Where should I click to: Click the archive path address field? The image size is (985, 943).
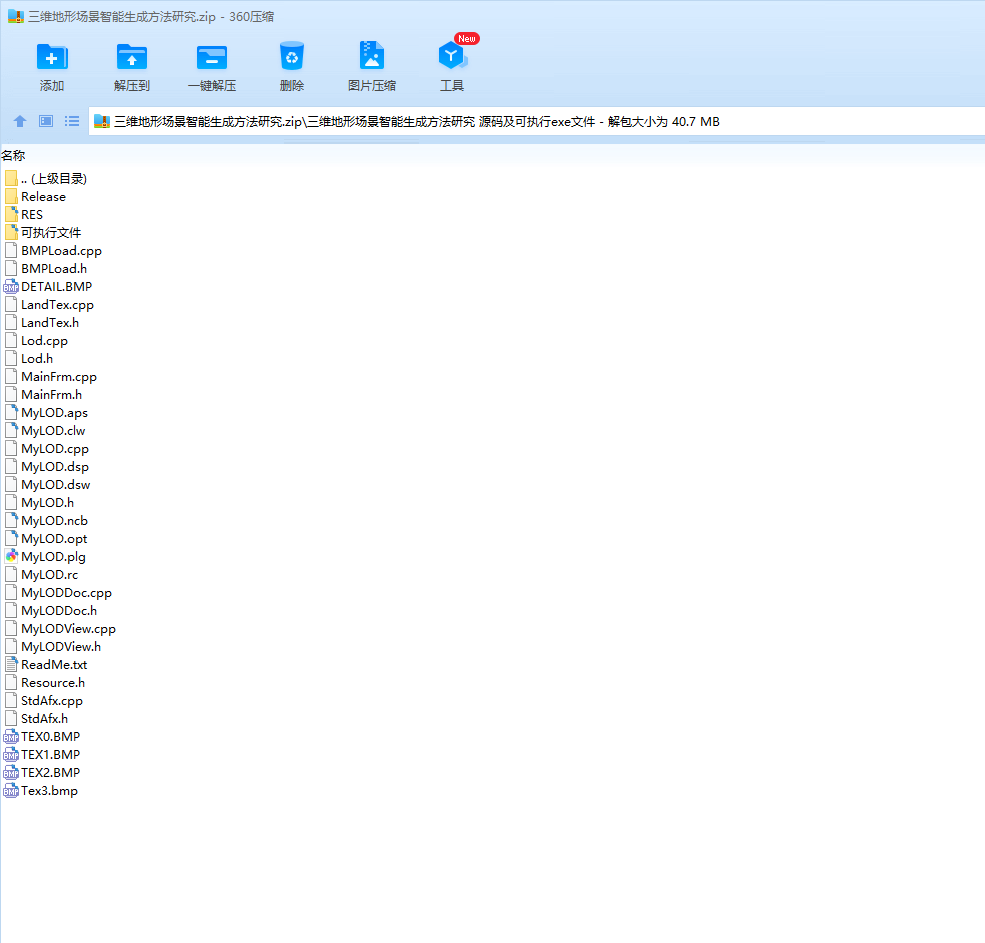click(536, 121)
